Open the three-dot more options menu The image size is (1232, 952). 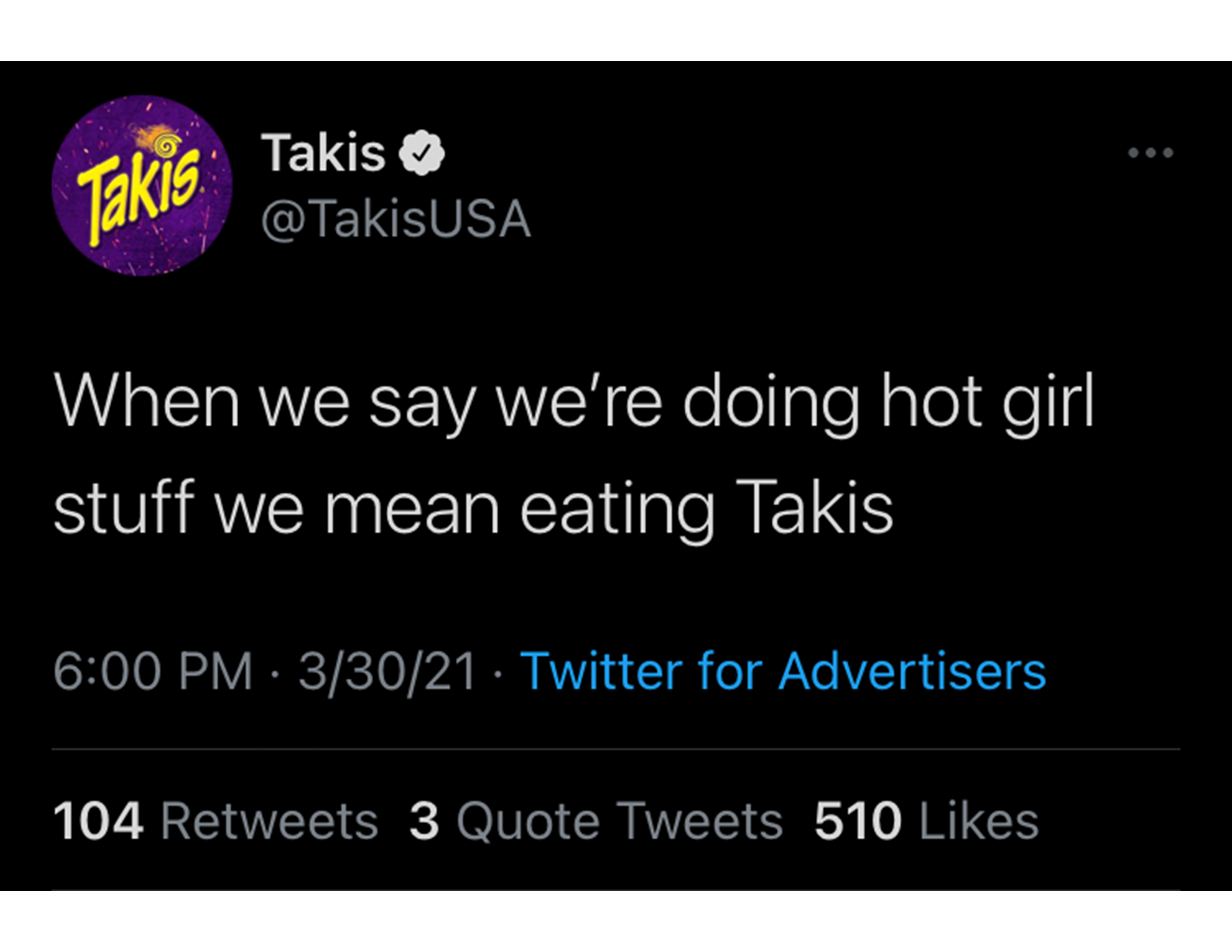1150,152
